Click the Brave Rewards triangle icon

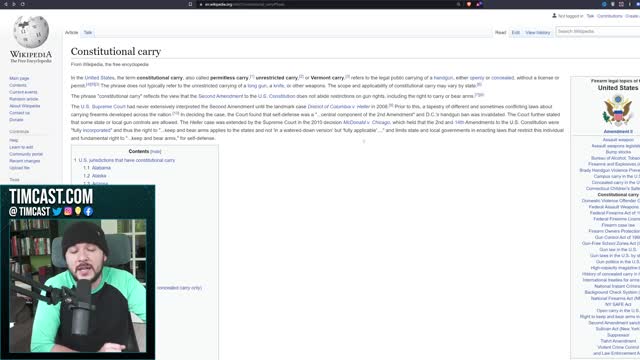click(479, 4)
